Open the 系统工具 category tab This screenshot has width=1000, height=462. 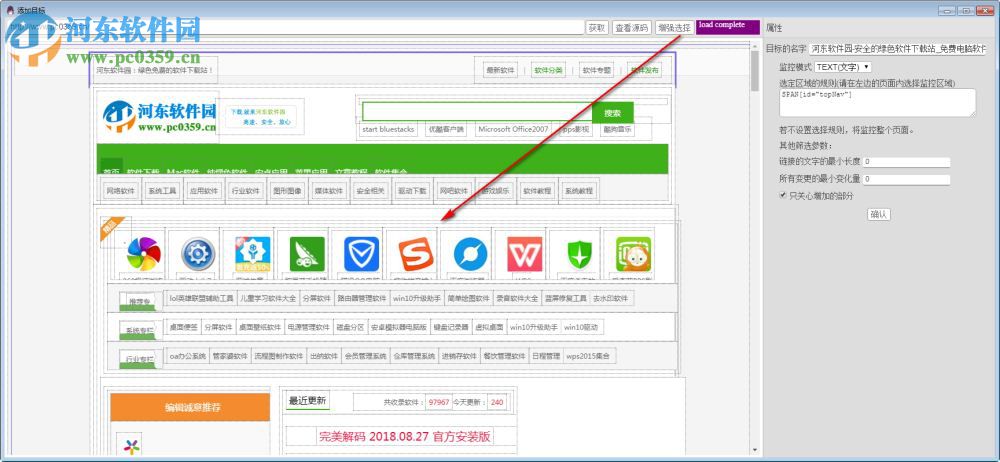coord(162,191)
